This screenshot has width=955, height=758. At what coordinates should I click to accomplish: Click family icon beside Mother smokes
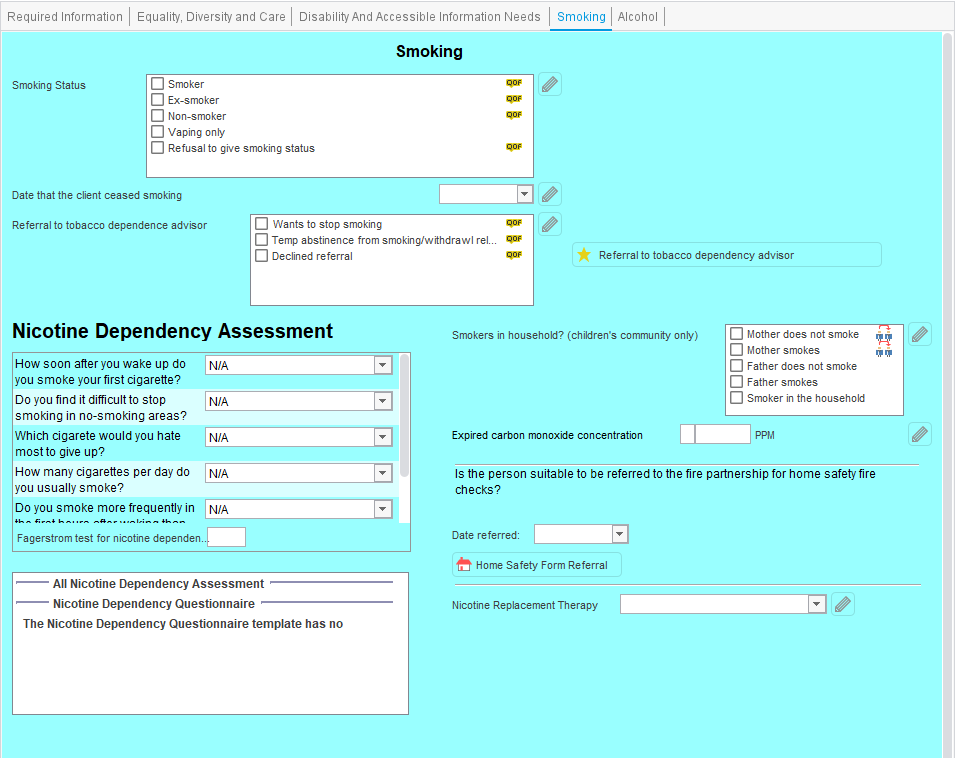click(x=884, y=351)
